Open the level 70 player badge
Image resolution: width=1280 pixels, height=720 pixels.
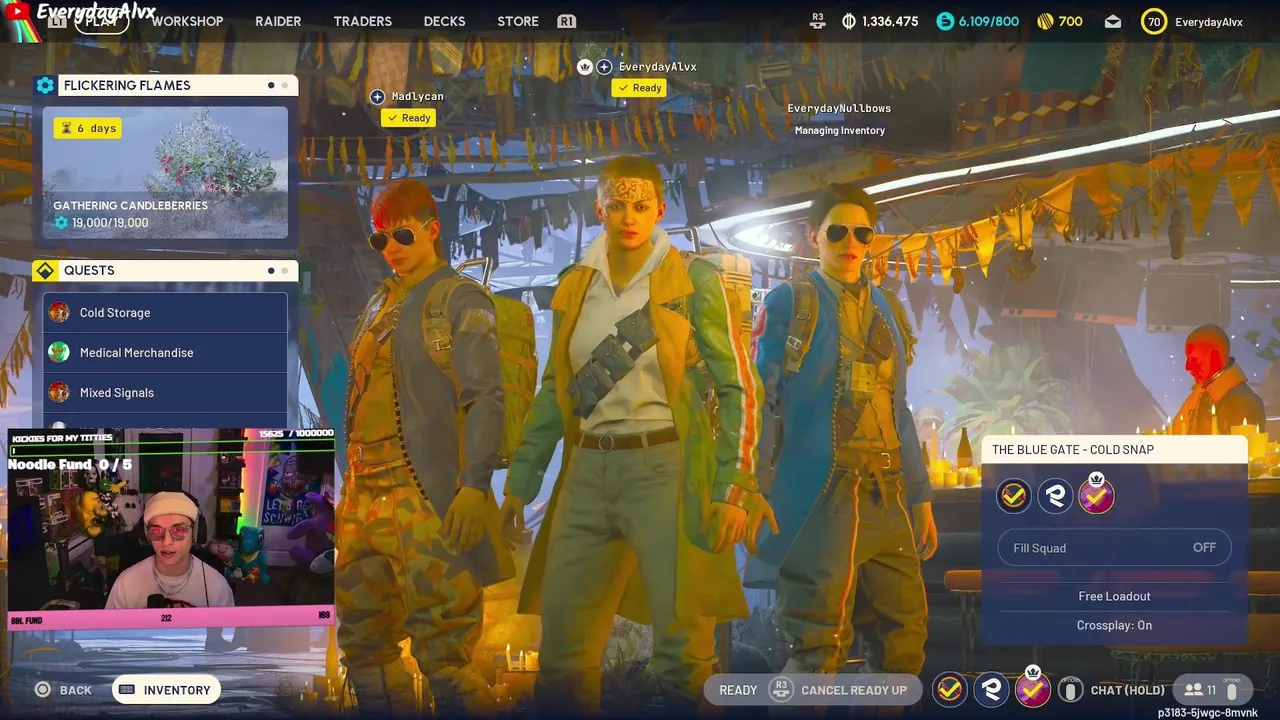pos(1154,21)
